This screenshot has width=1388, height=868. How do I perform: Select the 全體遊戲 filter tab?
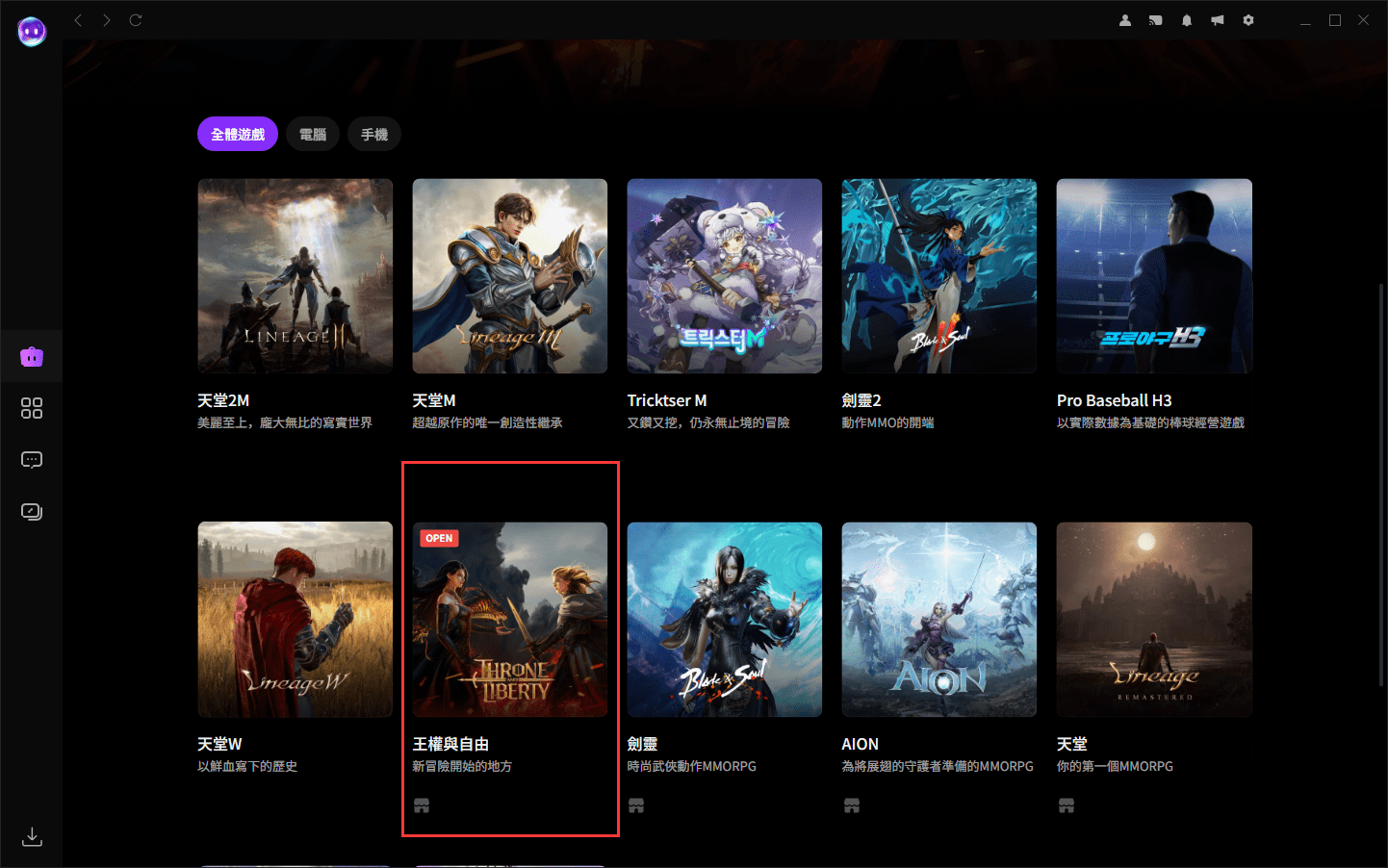[238, 135]
